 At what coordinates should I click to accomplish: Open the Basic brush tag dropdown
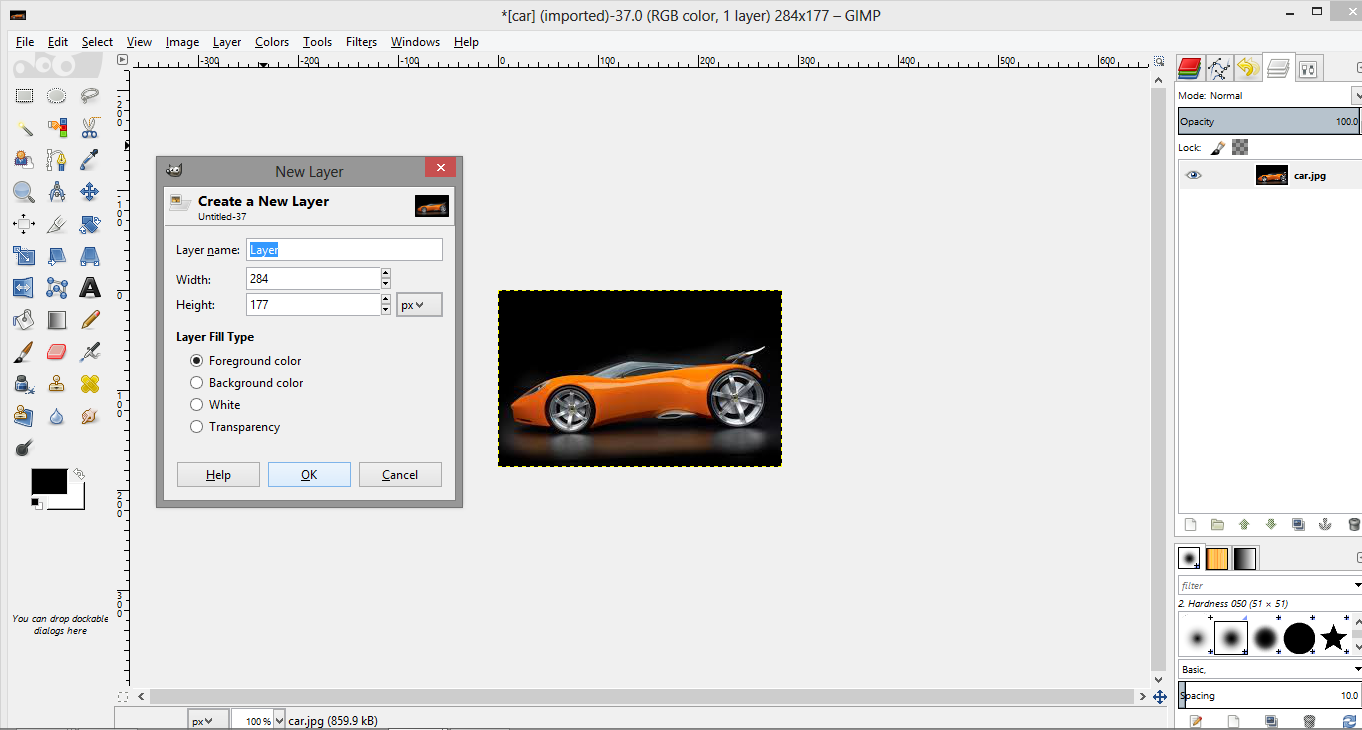point(1270,669)
